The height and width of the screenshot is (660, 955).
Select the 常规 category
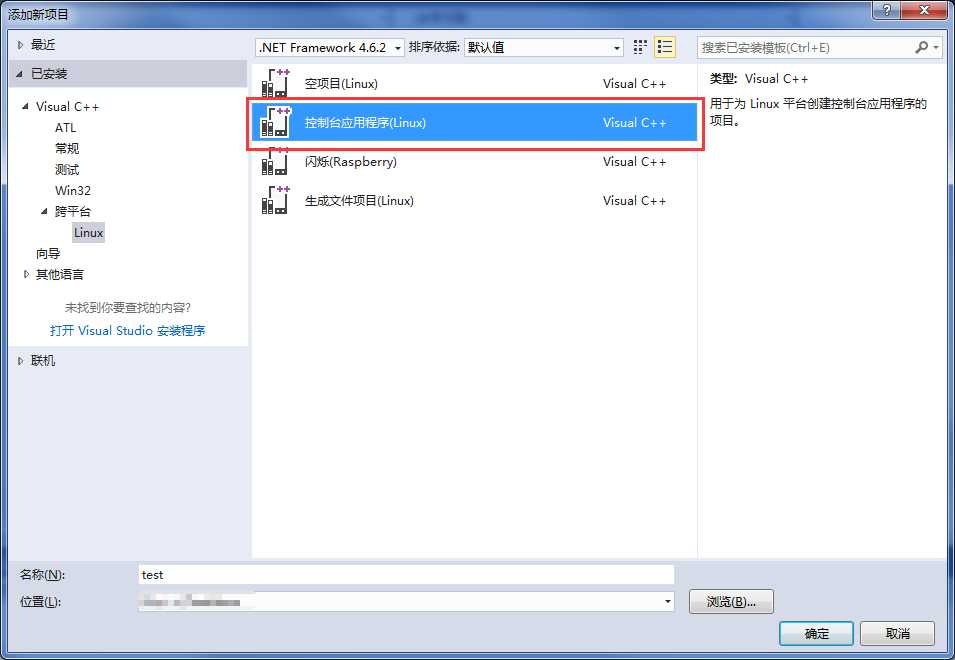tap(67, 149)
